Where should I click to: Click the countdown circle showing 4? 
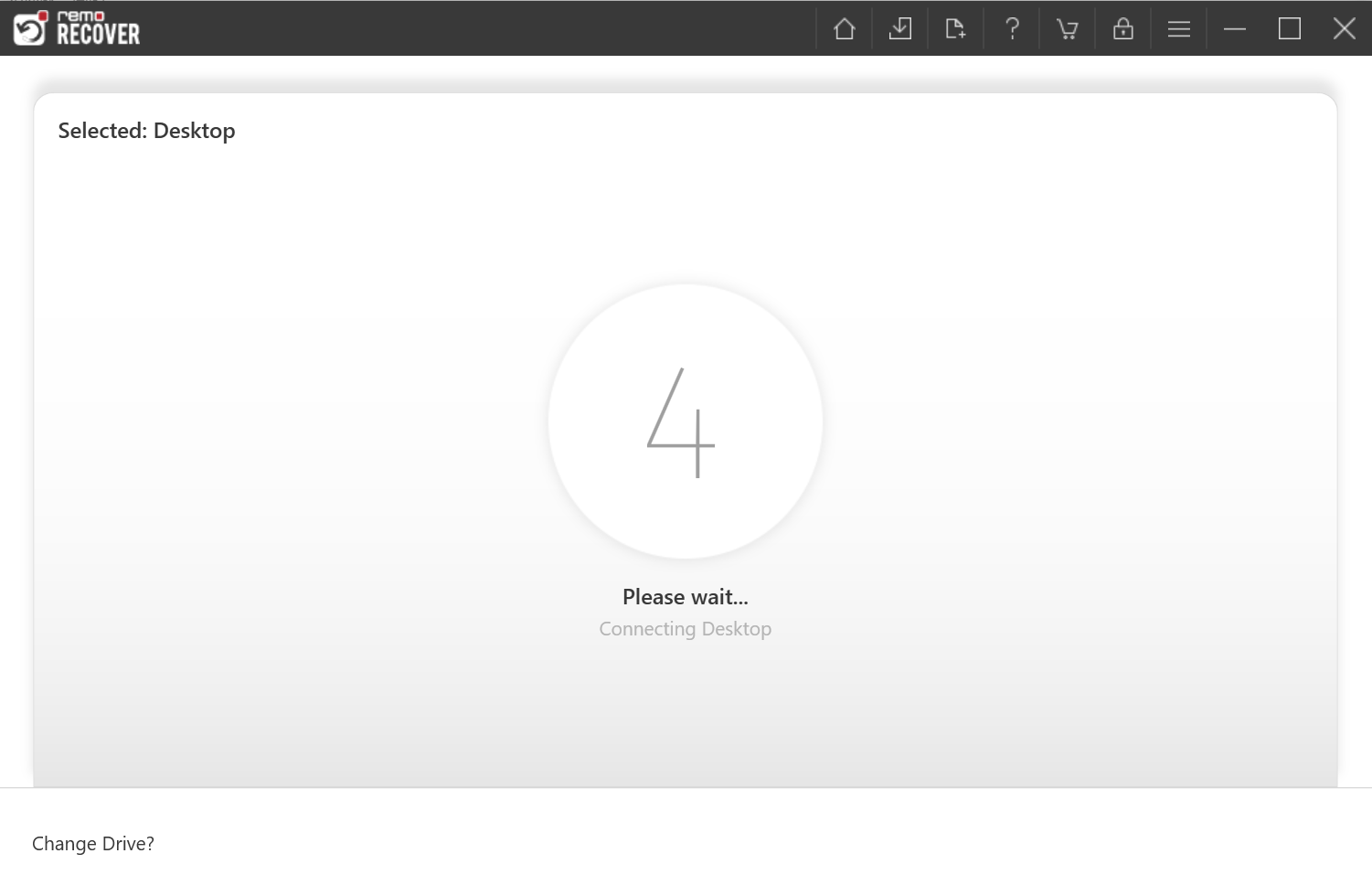point(686,421)
